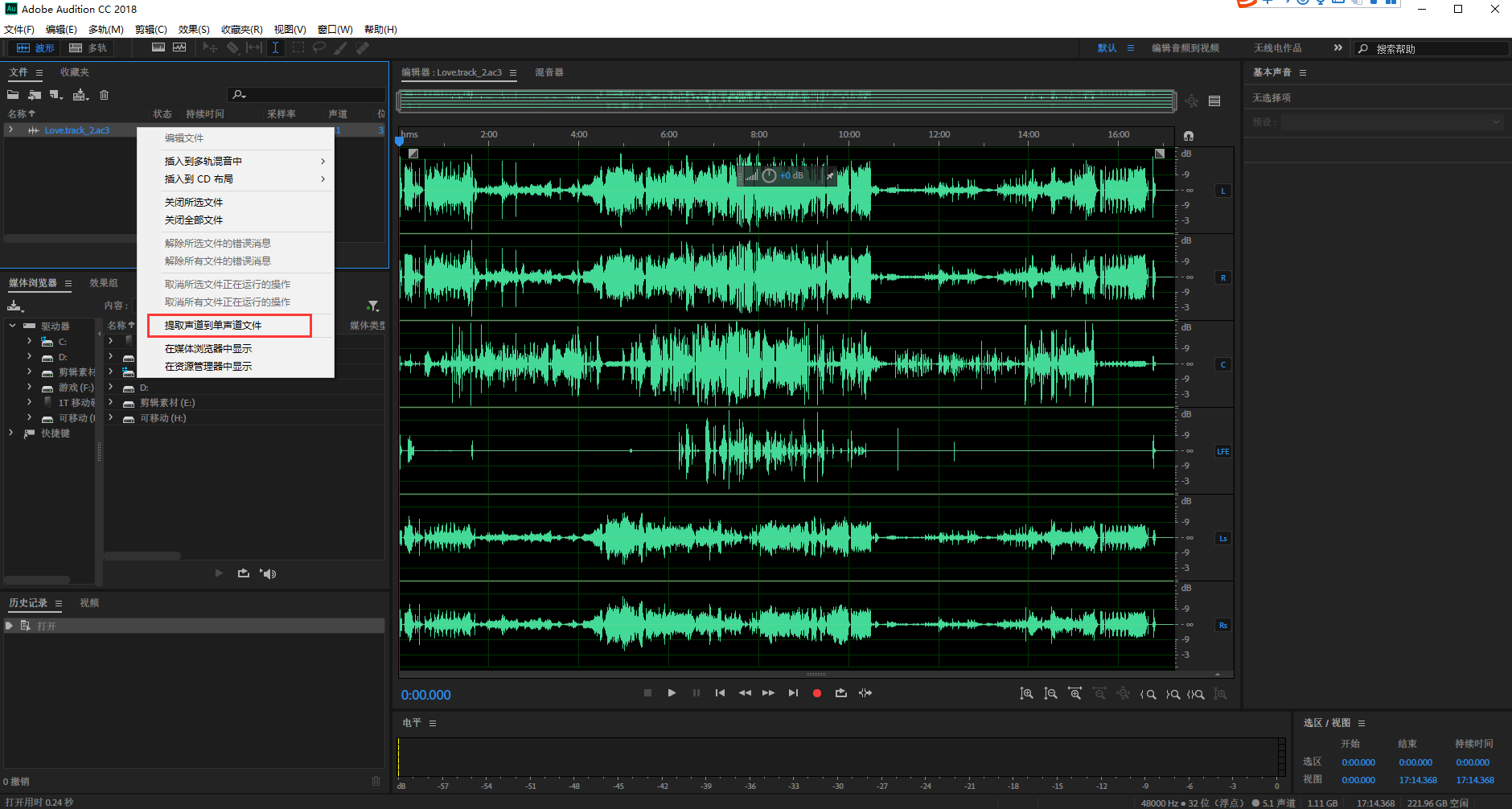The width and height of the screenshot is (1512, 809).
Task: Choose 关闭所选文件 menu entry
Action: pyautogui.click(x=235, y=203)
